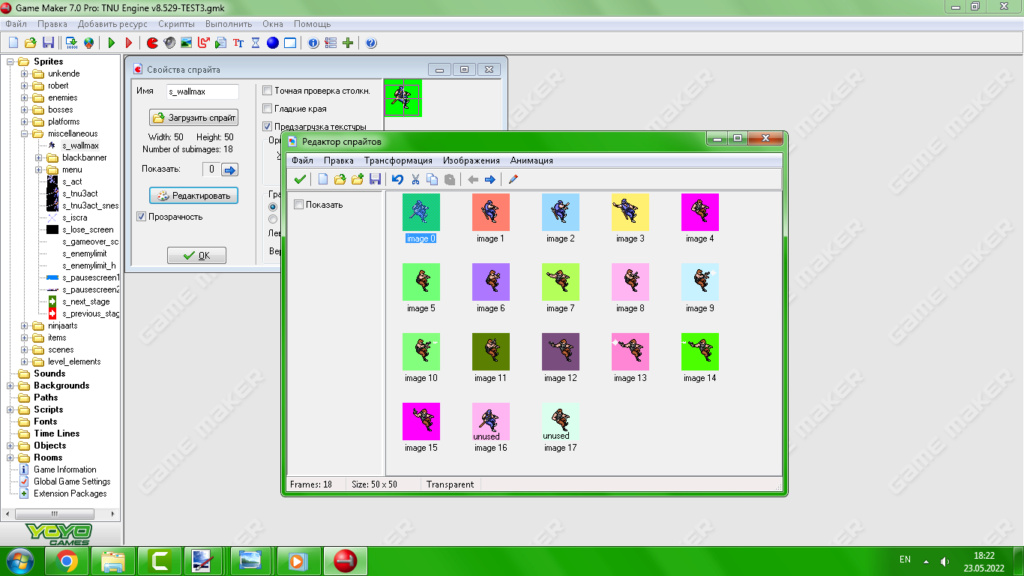The width and height of the screenshot is (1024, 576).
Task: Click the sprite name field 's_wallmax'
Action: tap(202, 91)
